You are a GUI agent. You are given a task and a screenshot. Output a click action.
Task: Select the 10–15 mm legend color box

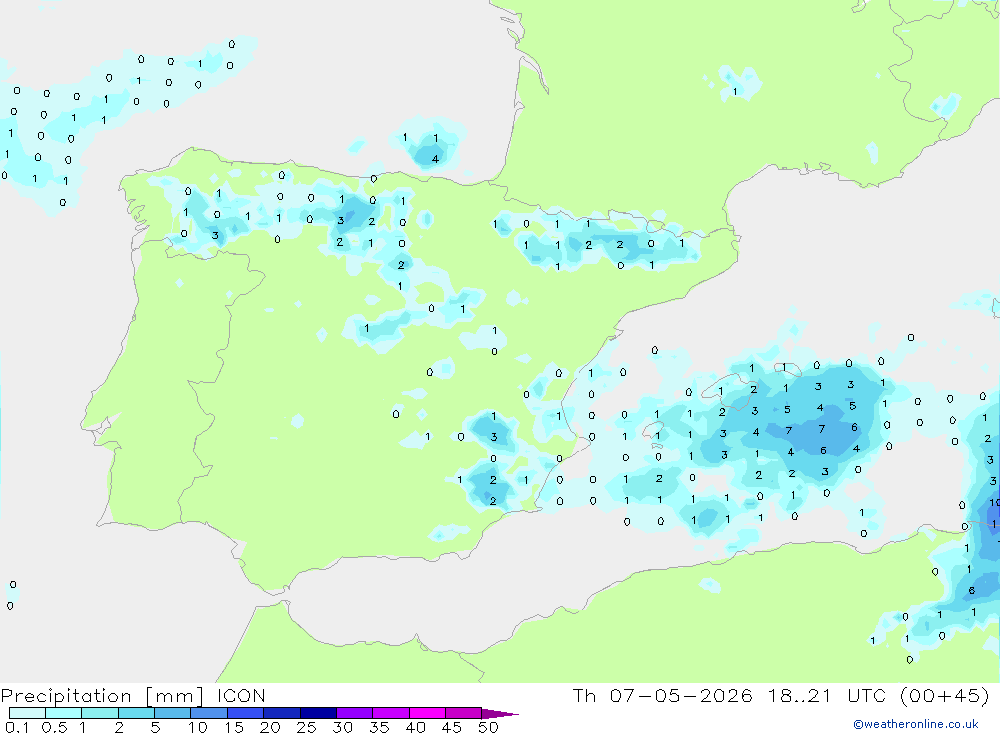pyautogui.click(x=209, y=713)
